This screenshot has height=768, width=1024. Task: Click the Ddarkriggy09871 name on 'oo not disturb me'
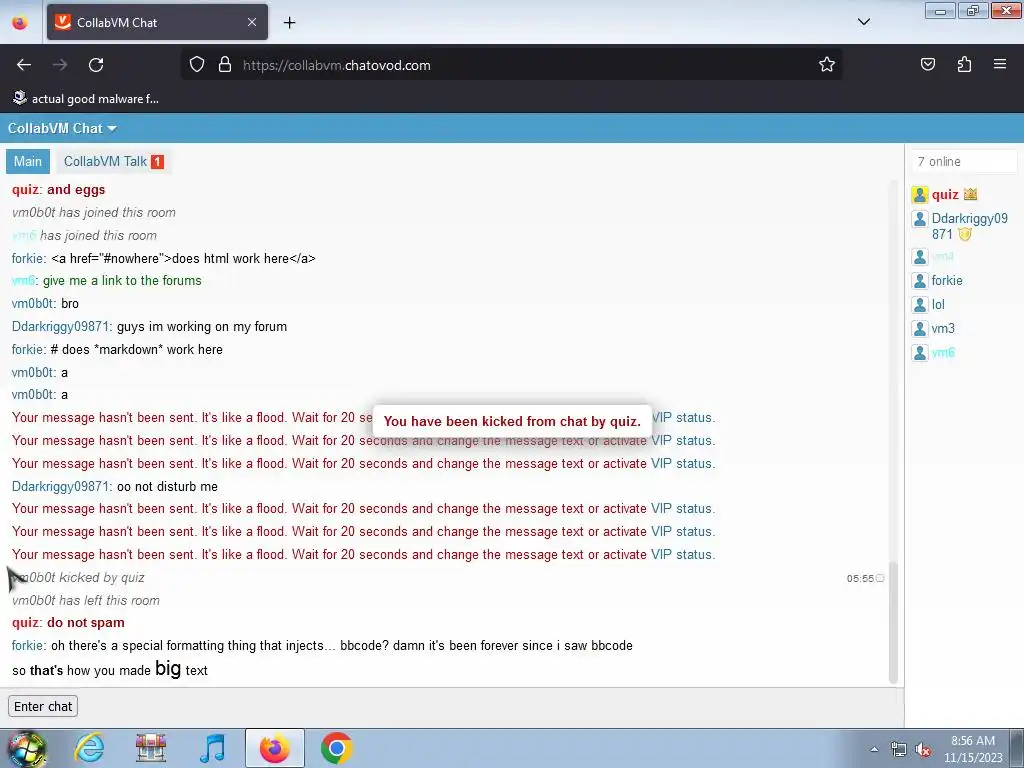tap(61, 487)
